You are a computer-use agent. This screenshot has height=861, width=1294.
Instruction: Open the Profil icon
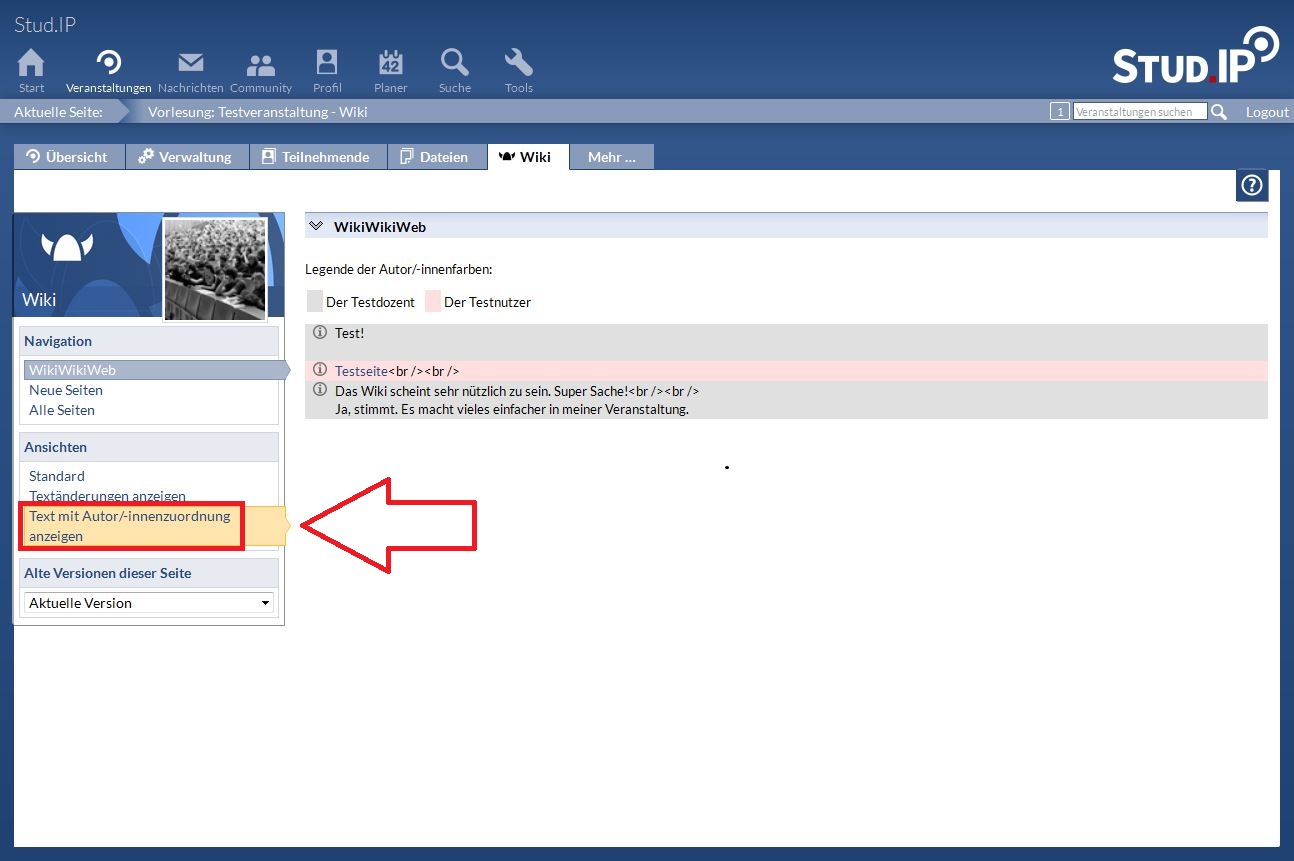pos(327,65)
